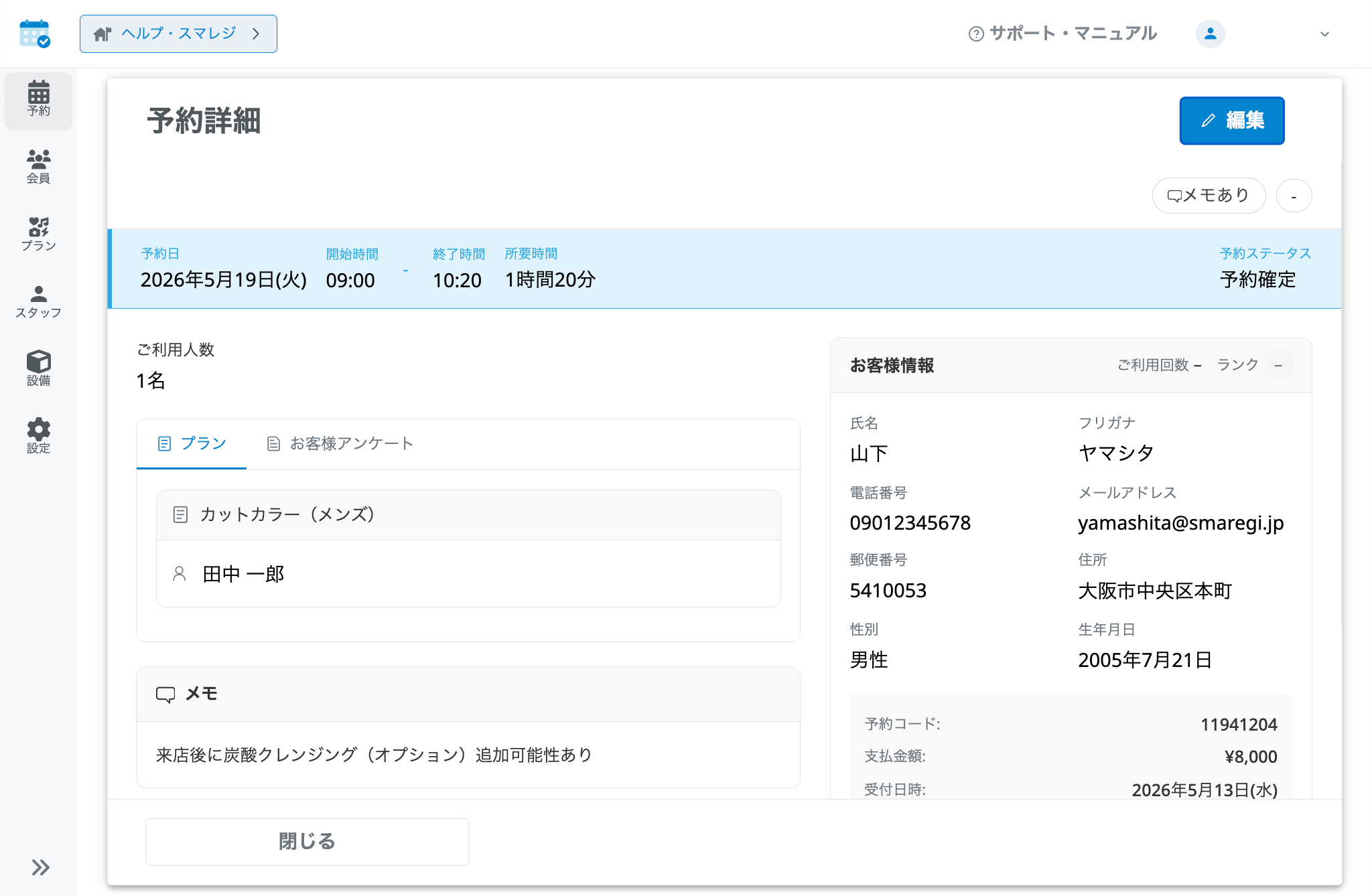Screen dimensions: 1372x896
Task: Click the 閉じる close button
Action: click(307, 842)
